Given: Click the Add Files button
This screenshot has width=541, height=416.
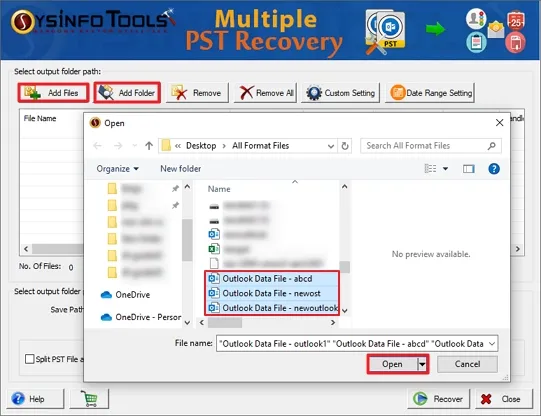Looking at the screenshot, I should click(x=53, y=93).
